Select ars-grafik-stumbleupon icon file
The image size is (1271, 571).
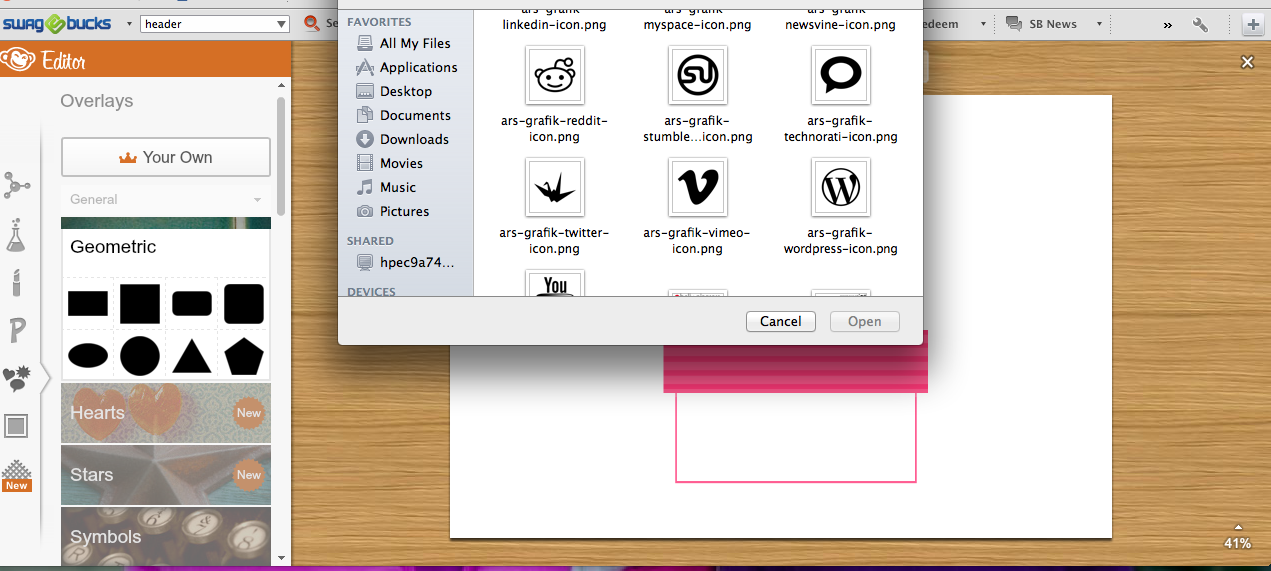[698, 75]
